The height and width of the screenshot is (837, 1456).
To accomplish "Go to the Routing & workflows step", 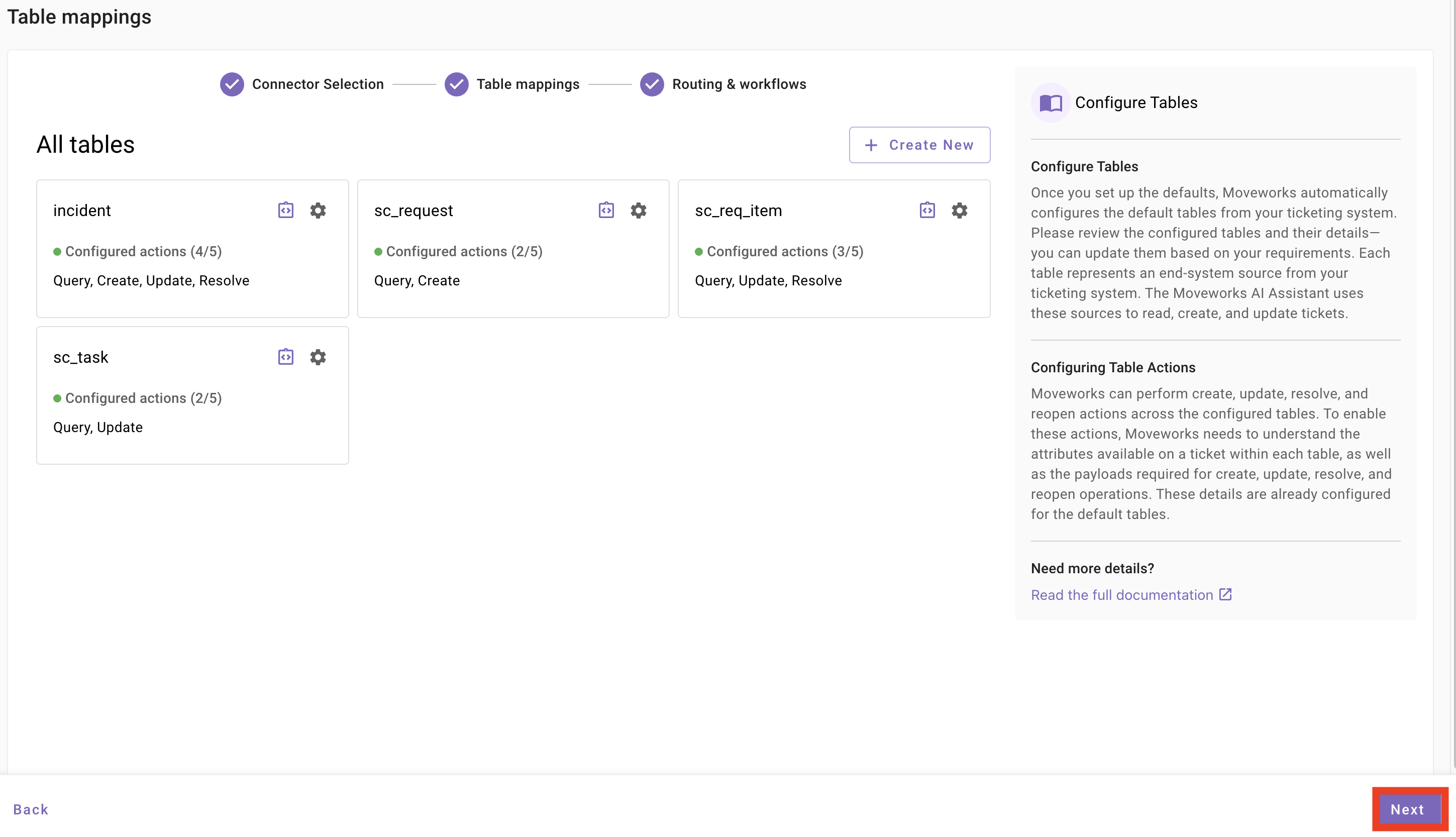I will point(739,84).
